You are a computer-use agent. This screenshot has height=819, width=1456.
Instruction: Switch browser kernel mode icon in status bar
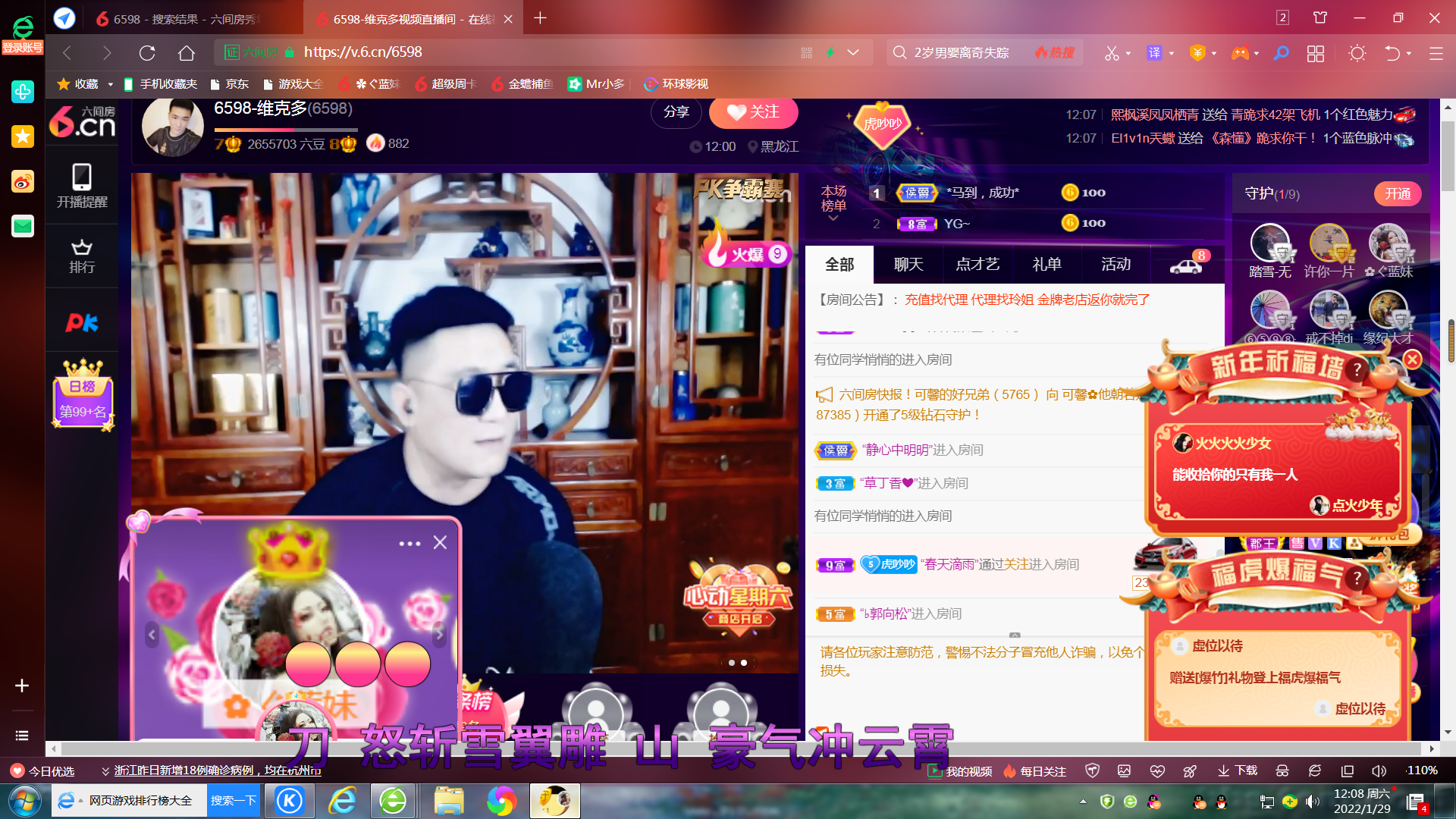(1315, 770)
